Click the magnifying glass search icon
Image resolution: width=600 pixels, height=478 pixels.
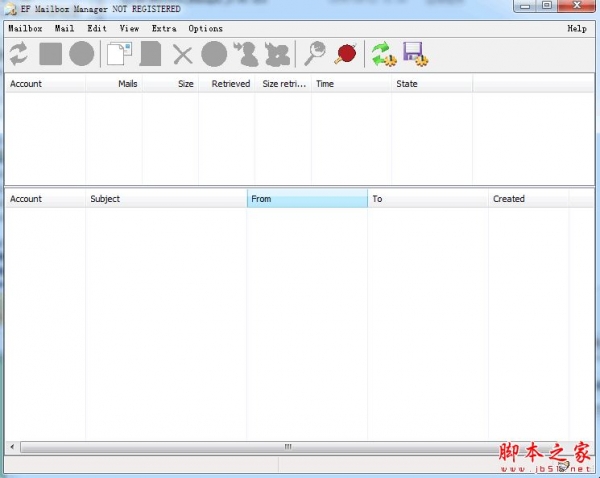click(x=315, y=54)
